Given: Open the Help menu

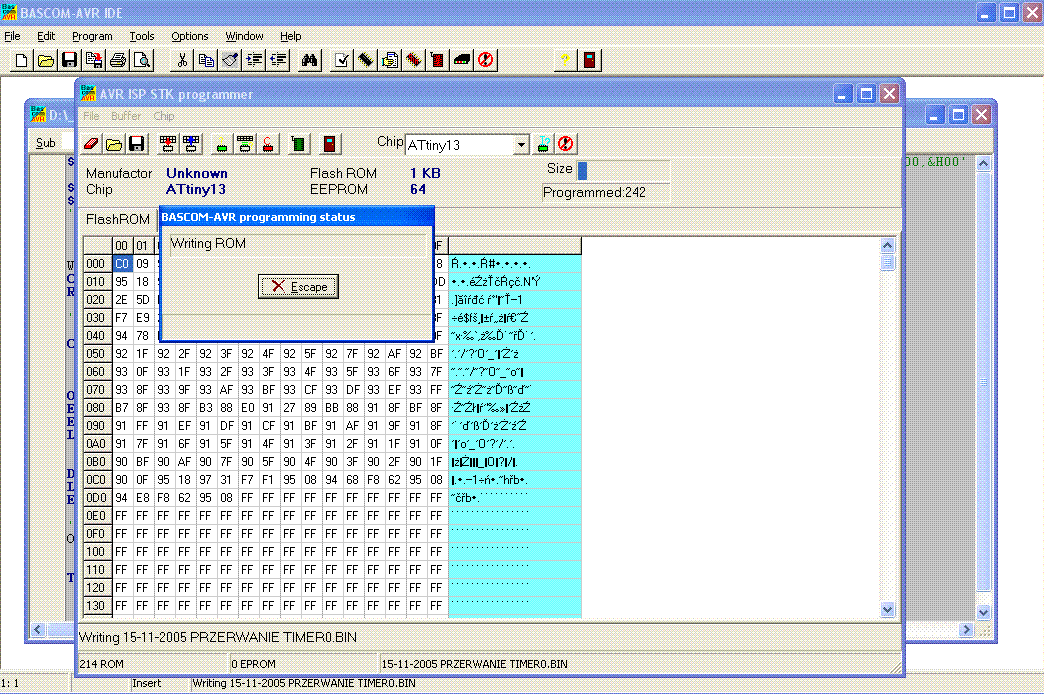Looking at the screenshot, I should [290, 36].
